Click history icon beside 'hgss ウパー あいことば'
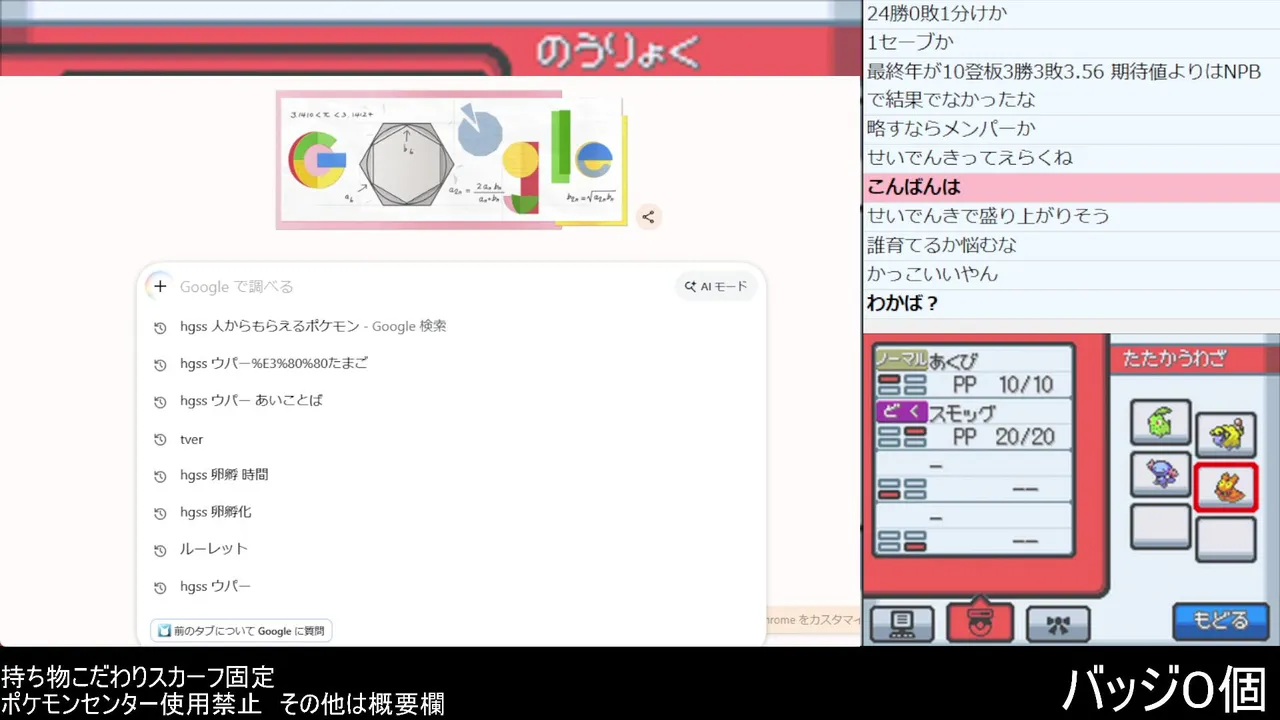Image resolution: width=1280 pixels, height=720 pixels. coord(160,402)
